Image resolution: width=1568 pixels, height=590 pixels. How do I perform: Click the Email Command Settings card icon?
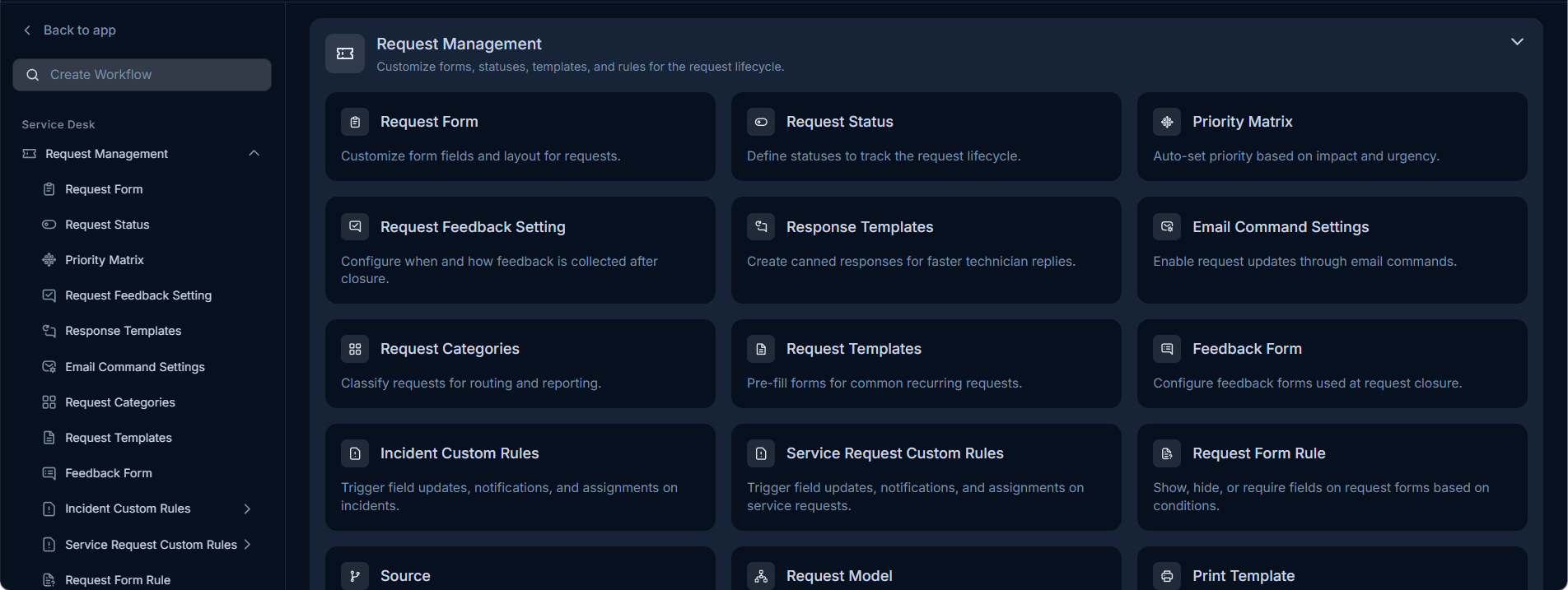[1167, 226]
